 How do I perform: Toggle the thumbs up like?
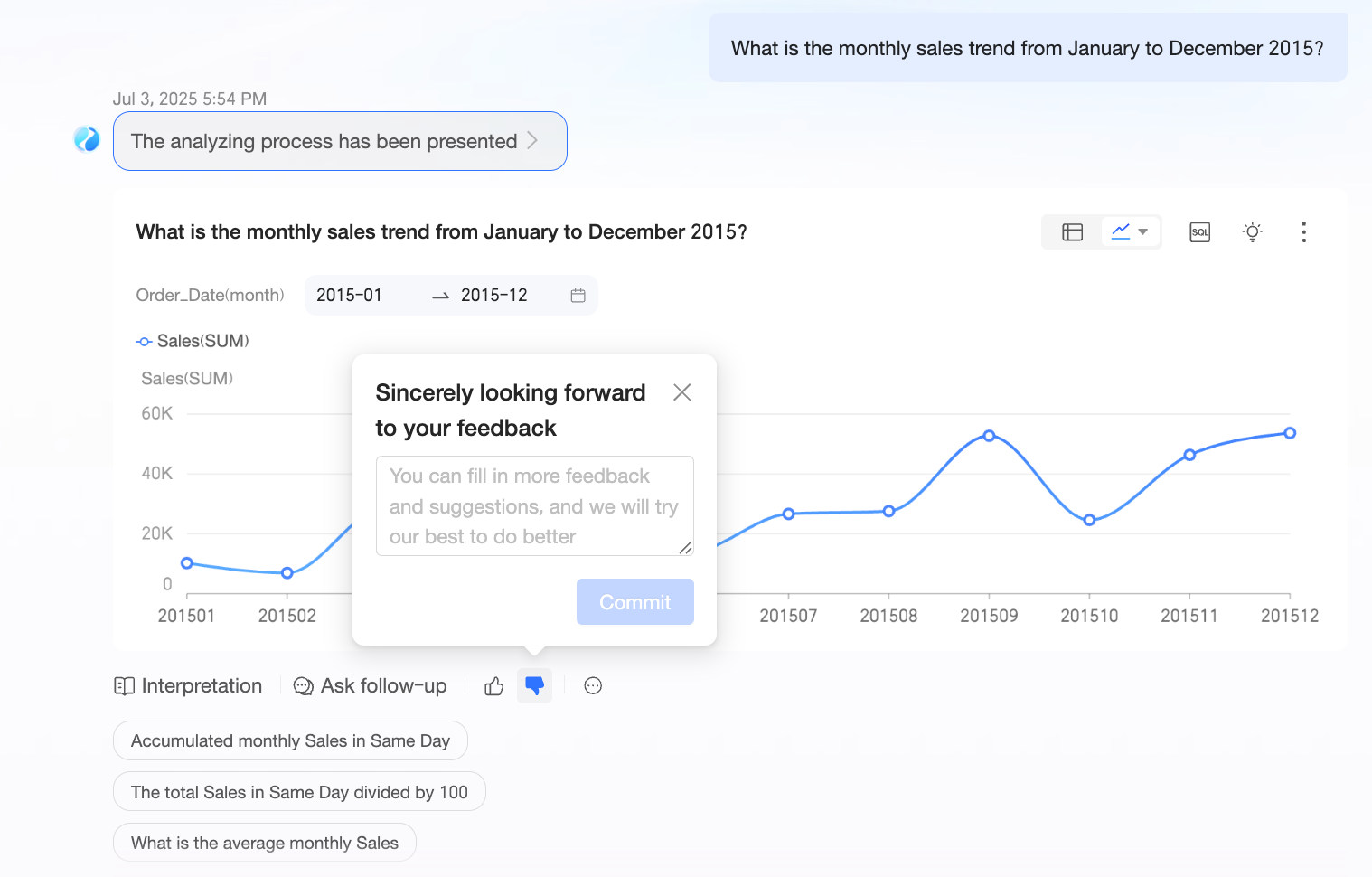click(x=493, y=686)
